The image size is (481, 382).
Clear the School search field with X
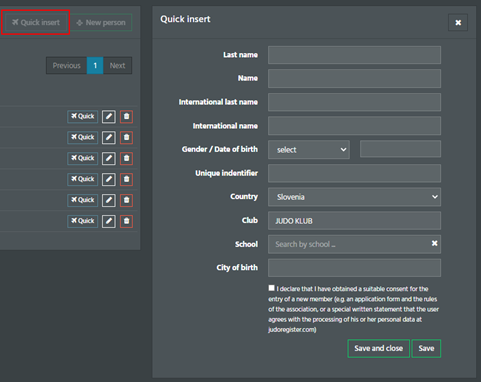(434, 243)
